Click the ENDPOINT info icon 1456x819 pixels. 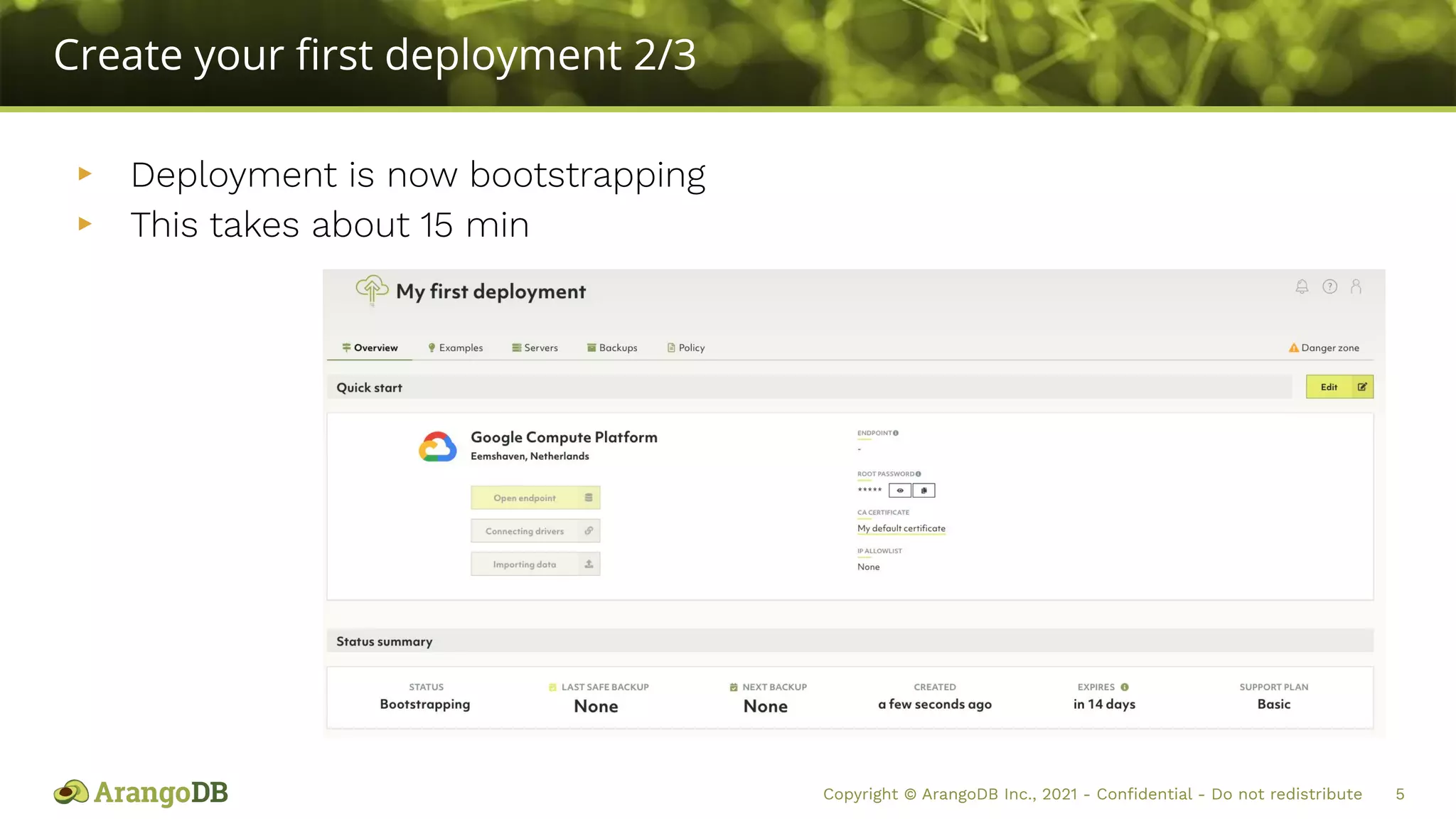click(x=896, y=433)
